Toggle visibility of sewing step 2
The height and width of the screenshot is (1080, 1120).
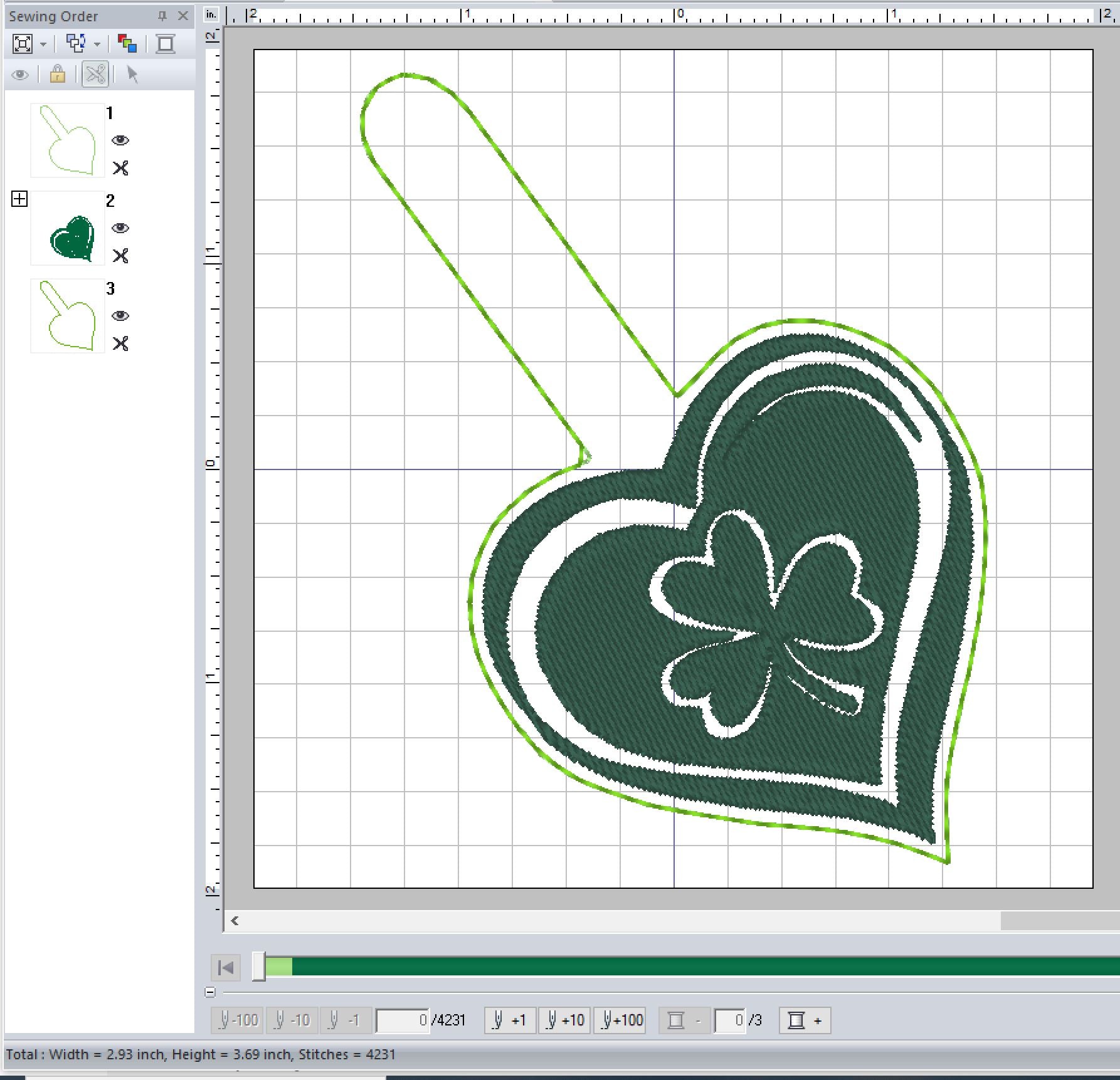click(120, 228)
